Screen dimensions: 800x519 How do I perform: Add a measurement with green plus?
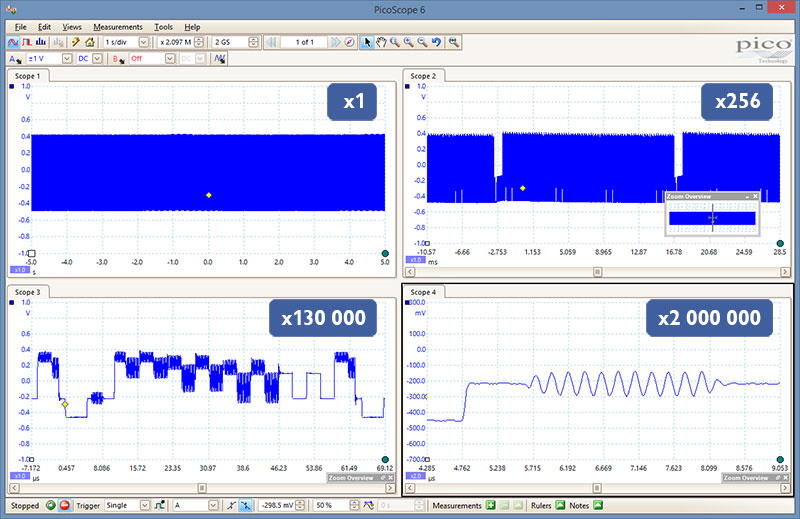[x=491, y=506]
